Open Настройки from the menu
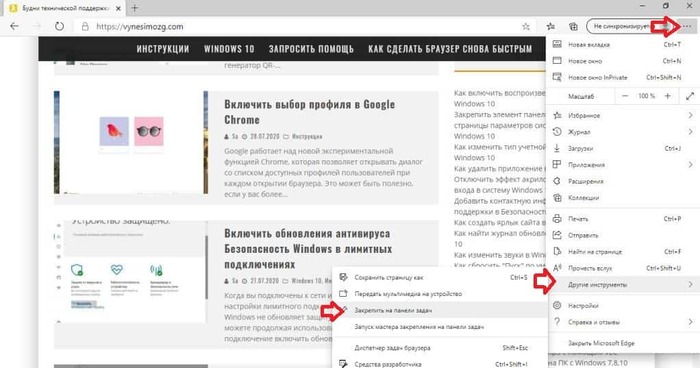This screenshot has width=700, height=368. coord(623,305)
